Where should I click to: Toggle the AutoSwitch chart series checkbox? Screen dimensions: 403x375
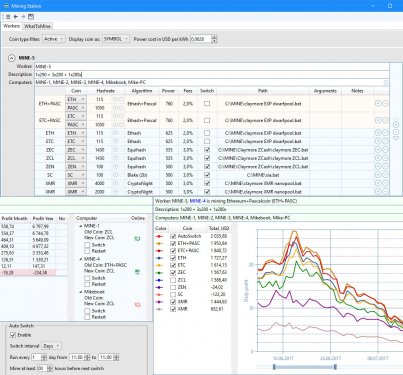pyautogui.click(x=173, y=236)
